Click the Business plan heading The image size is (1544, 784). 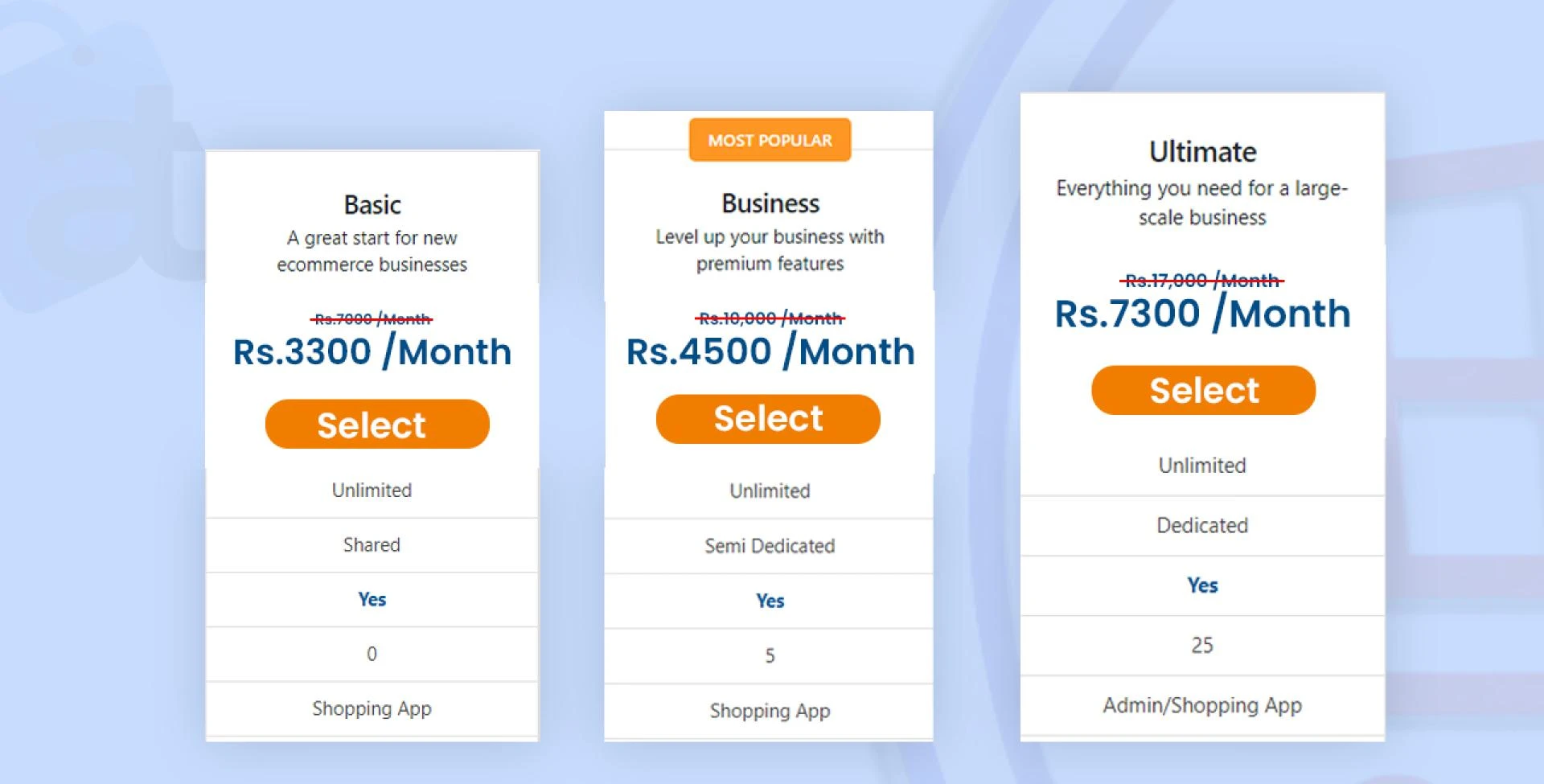pyautogui.click(x=770, y=203)
